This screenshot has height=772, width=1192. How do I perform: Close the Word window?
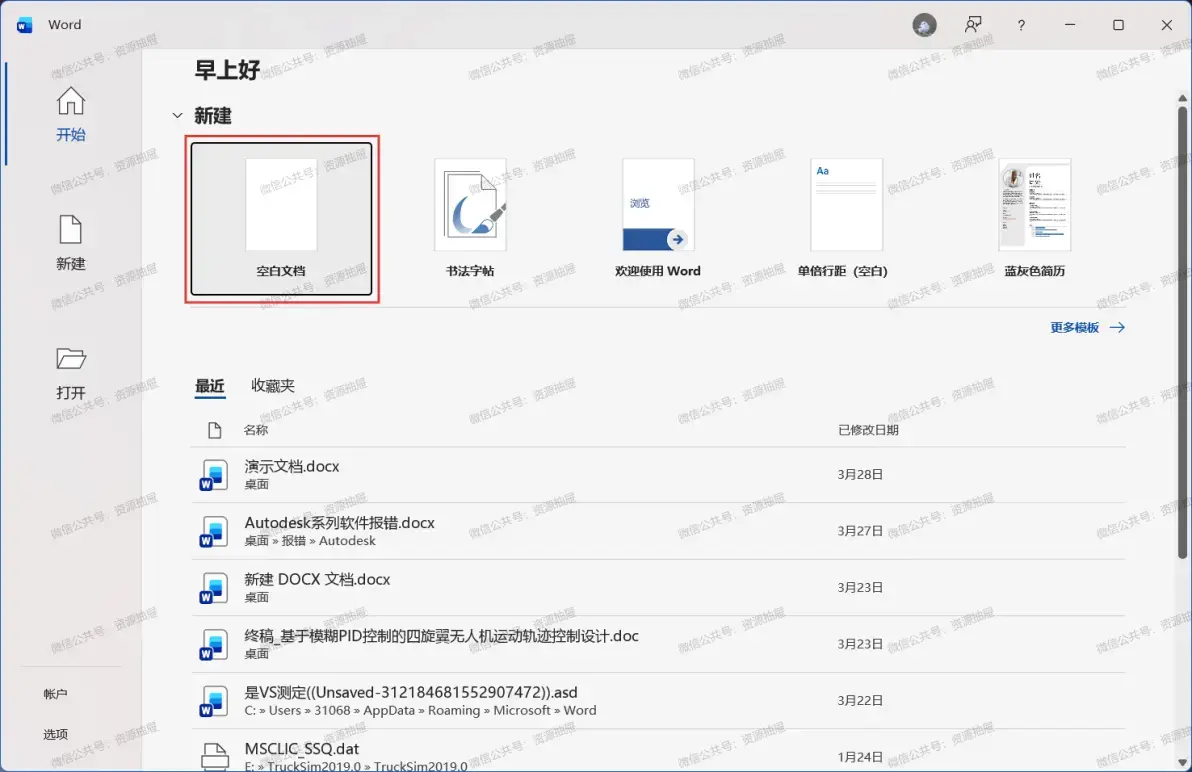(1167, 25)
